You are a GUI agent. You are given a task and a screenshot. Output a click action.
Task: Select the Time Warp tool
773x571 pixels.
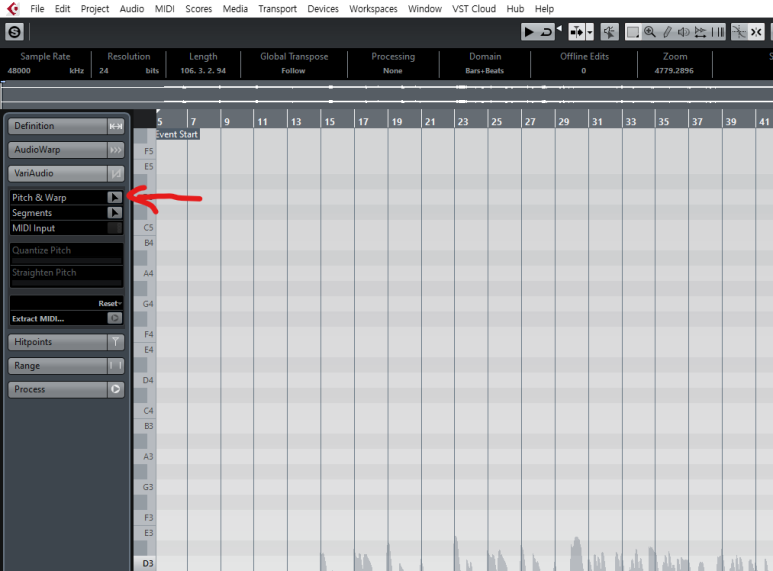point(718,32)
